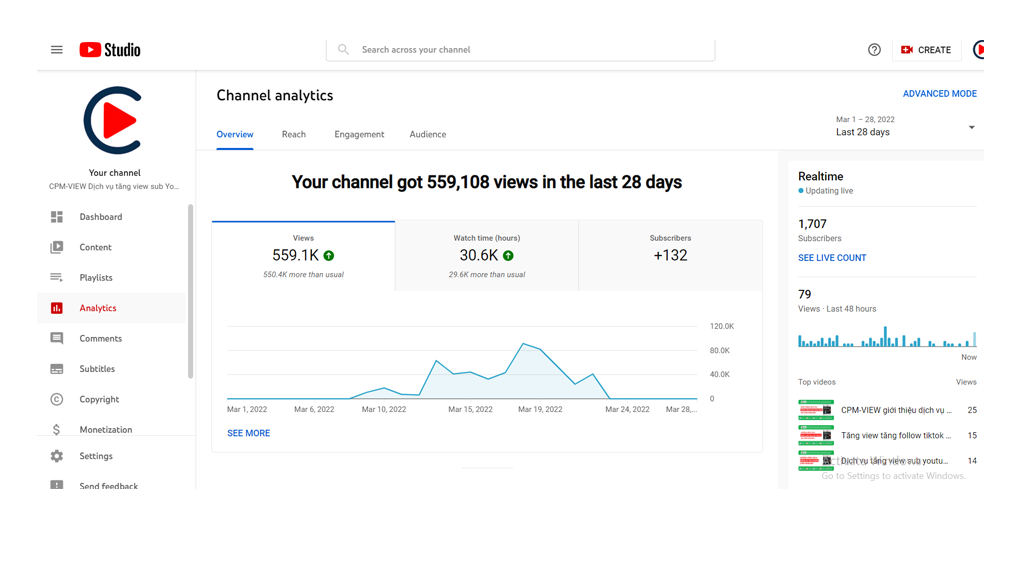Open thumbnail of Dịch vụ tăng view sub video
This screenshot has width=1024, height=564.
coord(816,460)
